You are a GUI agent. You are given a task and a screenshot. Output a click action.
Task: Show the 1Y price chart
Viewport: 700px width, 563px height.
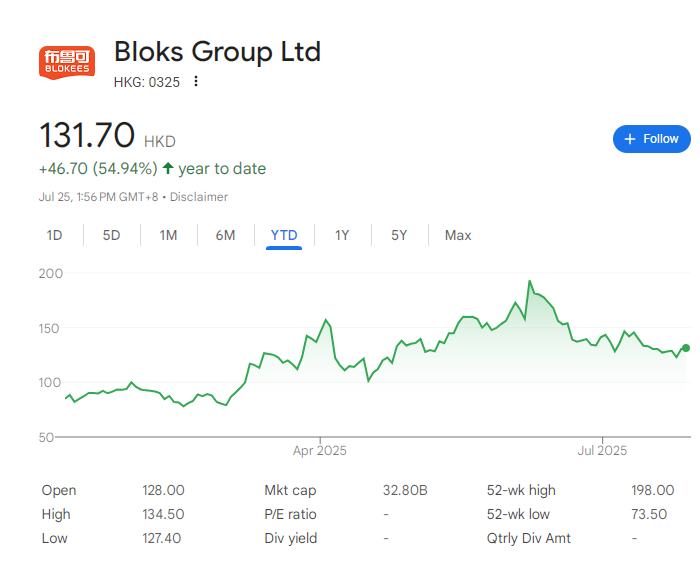tap(342, 235)
